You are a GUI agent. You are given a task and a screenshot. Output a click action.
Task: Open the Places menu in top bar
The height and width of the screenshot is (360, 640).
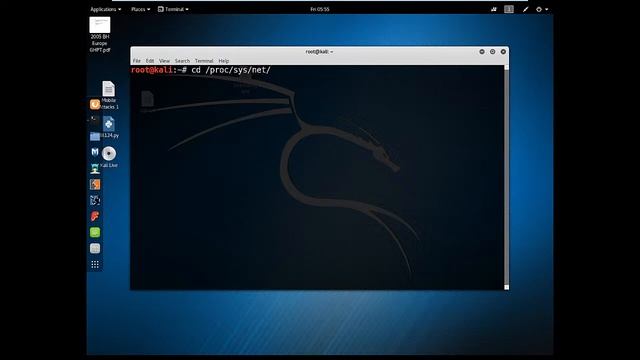click(x=140, y=9)
